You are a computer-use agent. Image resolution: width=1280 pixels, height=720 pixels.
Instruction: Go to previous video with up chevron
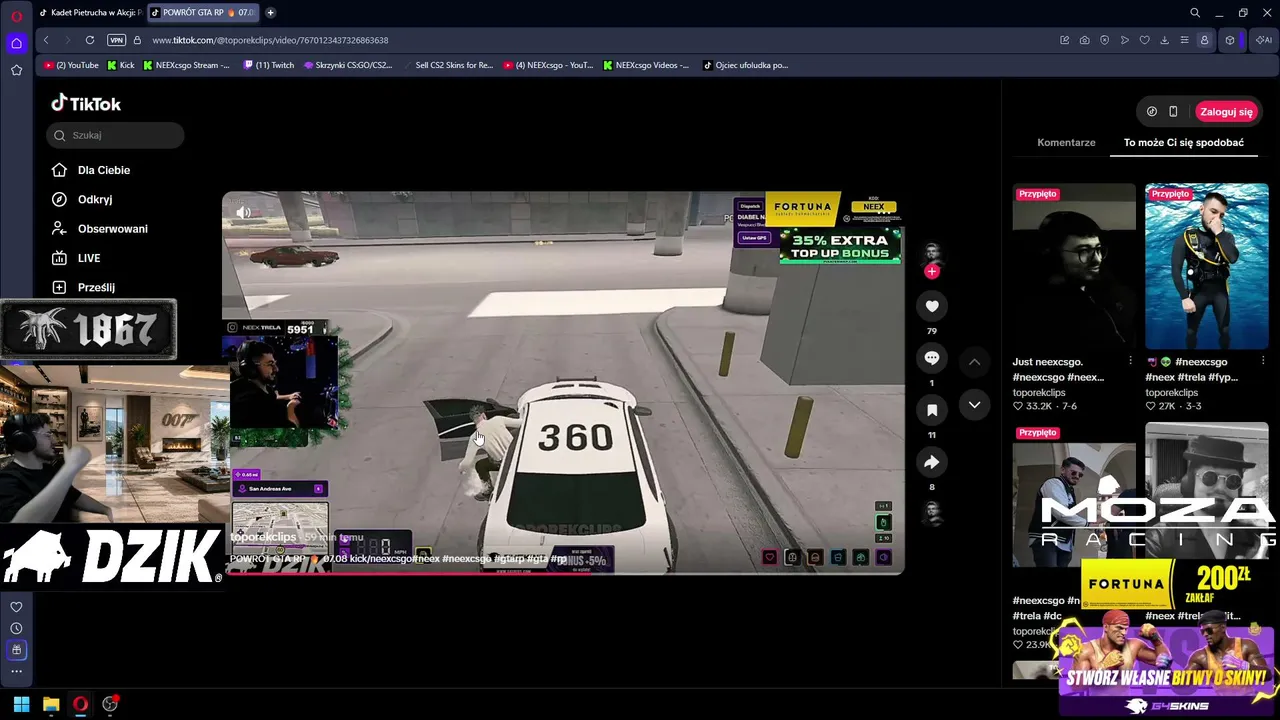tap(974, 362)
